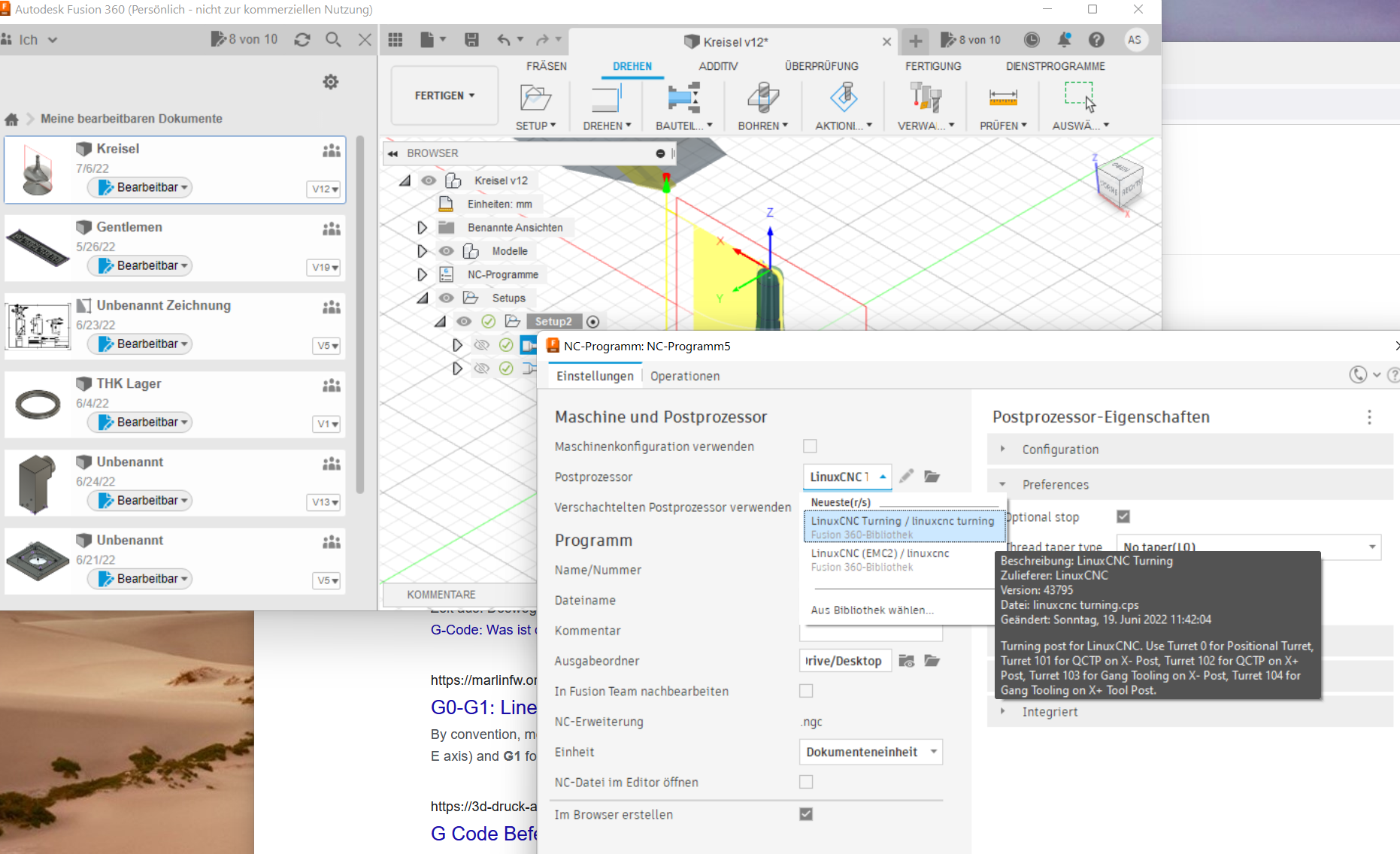
Task: Click the Verwalten tool library icon
Action: 926,98
